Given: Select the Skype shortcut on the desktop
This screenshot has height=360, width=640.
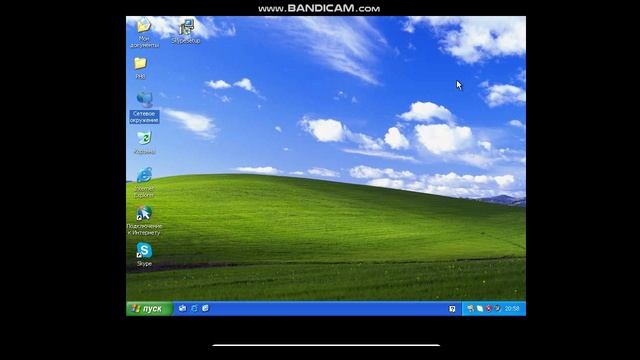Looking at the screenshot, I should click(x=144, y=254).
